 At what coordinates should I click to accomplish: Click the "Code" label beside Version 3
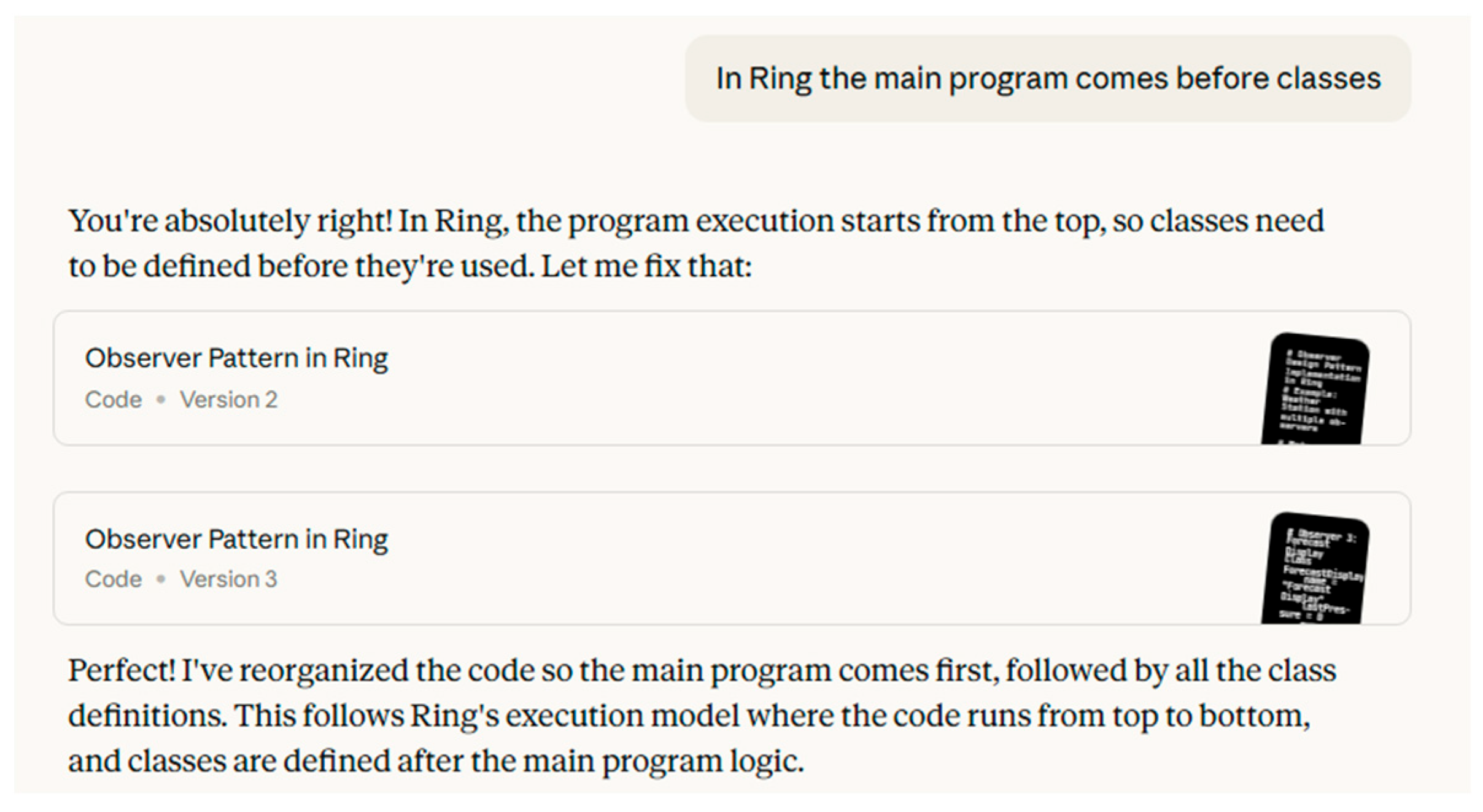click(114, 579)
